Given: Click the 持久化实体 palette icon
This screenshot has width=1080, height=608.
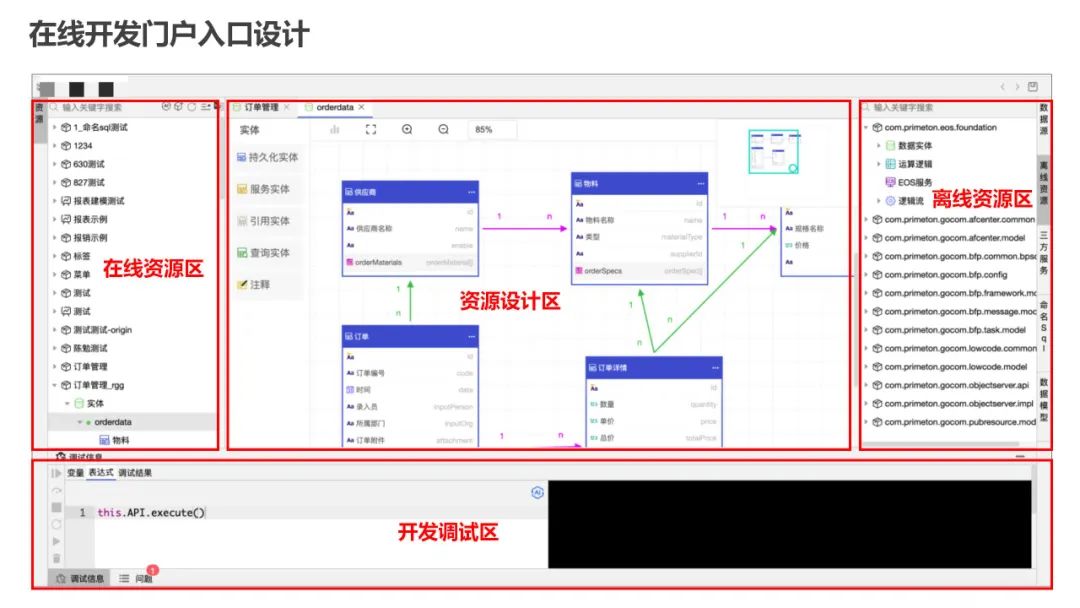Looking at the screenshot, I should point(242,157).
